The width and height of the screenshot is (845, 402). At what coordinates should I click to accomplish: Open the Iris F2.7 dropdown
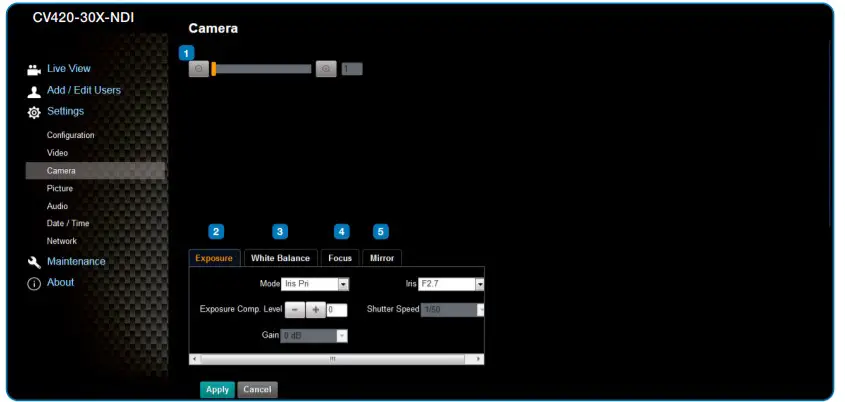pos(451,284)
